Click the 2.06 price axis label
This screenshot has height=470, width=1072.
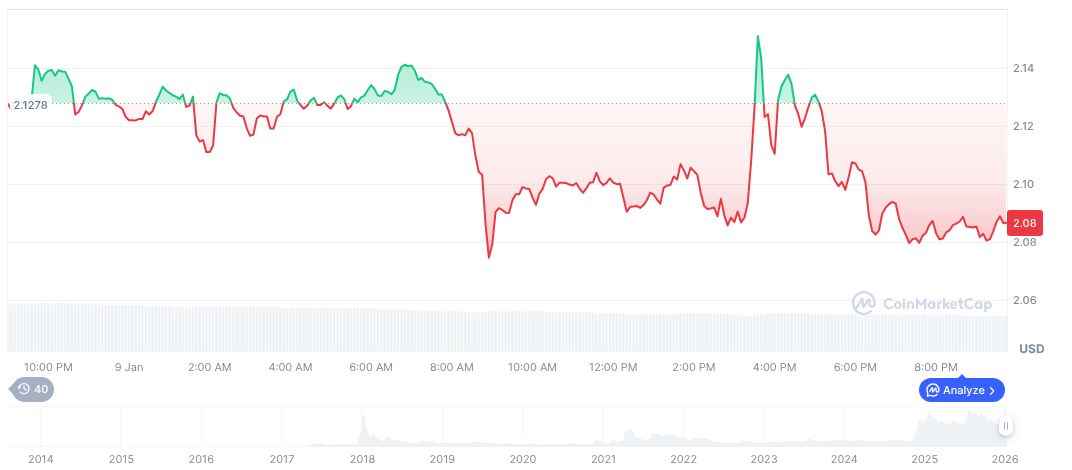pyautogui.click(x=1023, y=300)
